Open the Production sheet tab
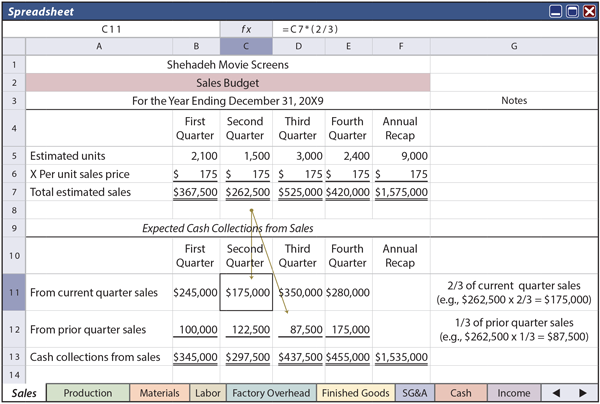The height and width of the screenshot is (404, 600). point(88,393)
